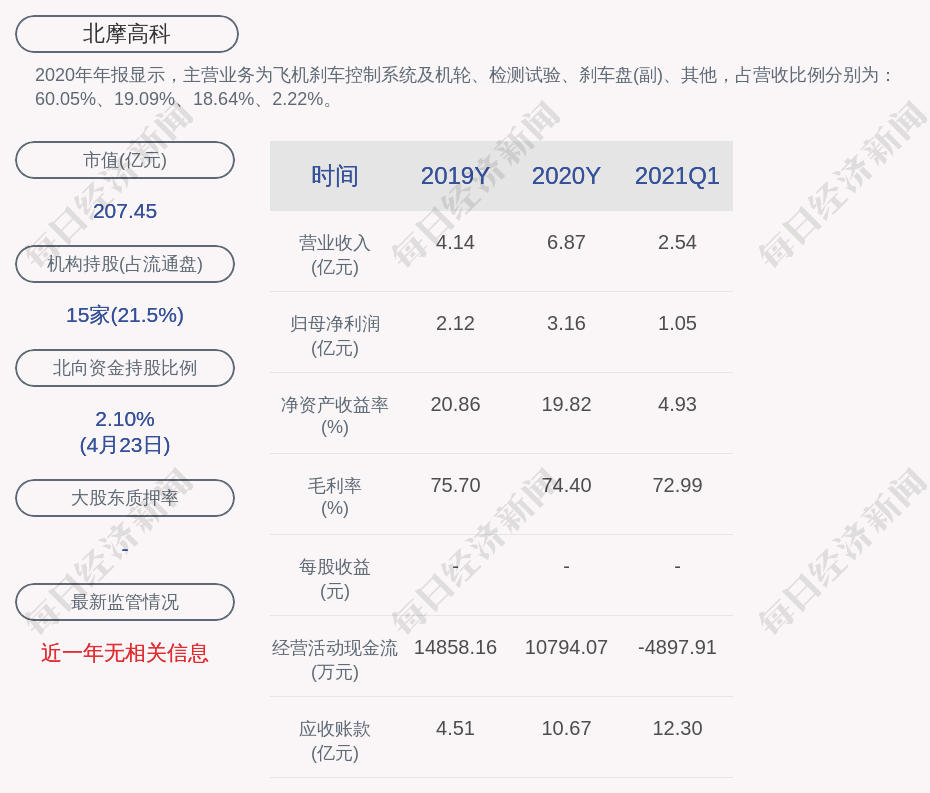Click the 2021Q1 cash flow value -4897.91
Screen dimensions: 930x793
tap(677, 647)
